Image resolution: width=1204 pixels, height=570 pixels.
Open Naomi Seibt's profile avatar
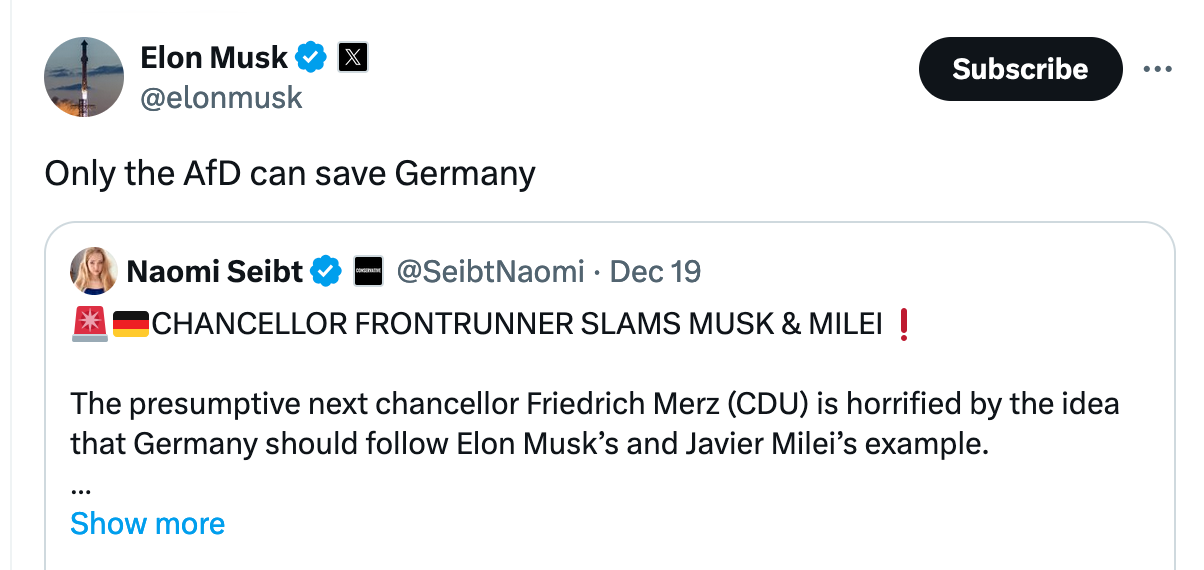click(94, 271)
